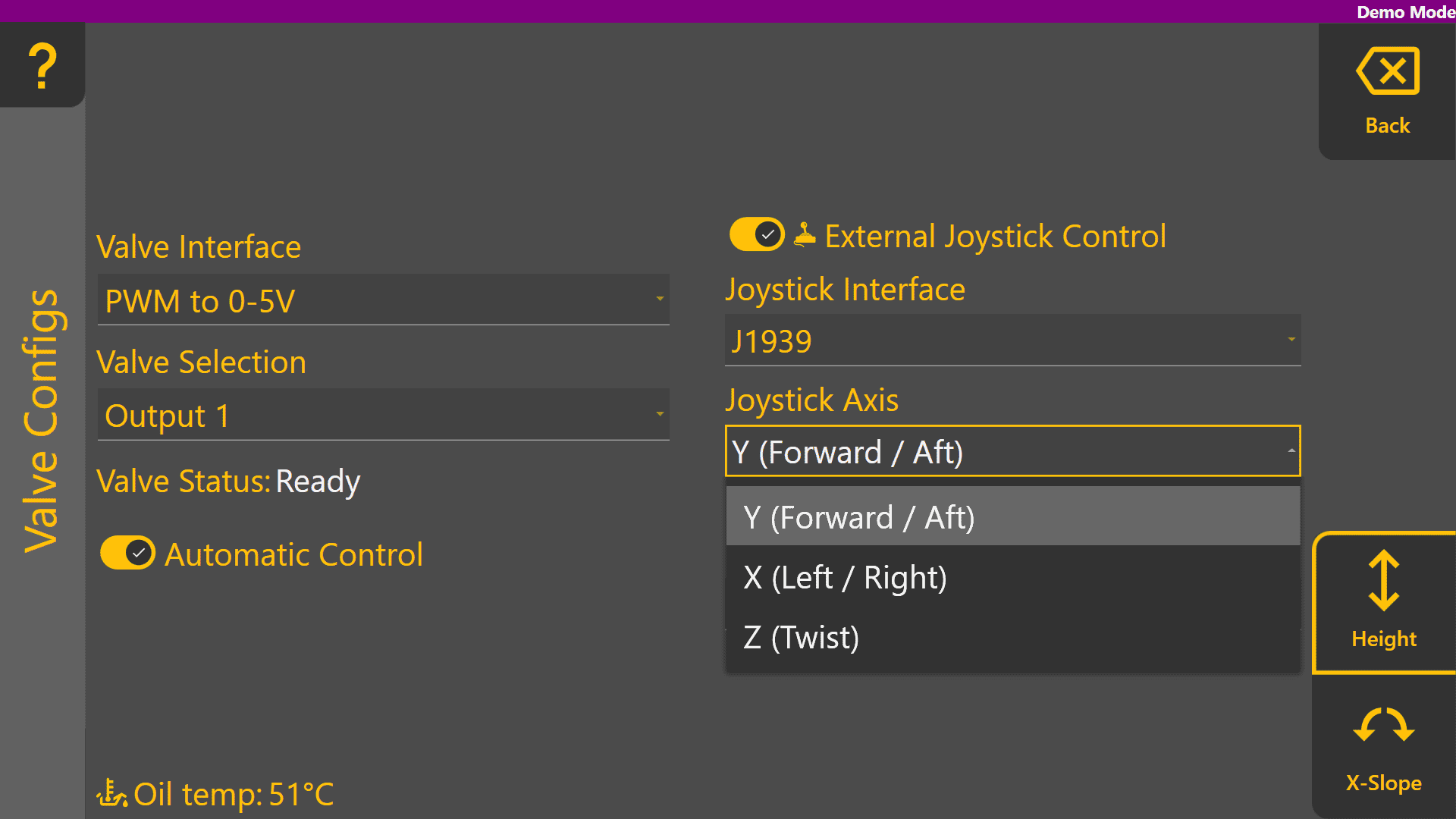Select the Height up-down arrow icon
The height and width of the screenshot is (819, 1456).
(1384, 581)
